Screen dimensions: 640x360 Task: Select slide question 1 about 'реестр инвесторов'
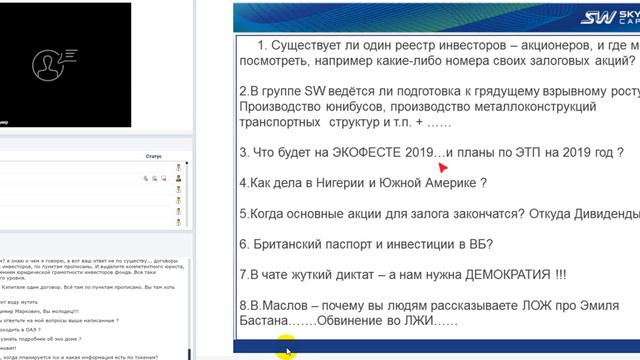click(440, 53)
